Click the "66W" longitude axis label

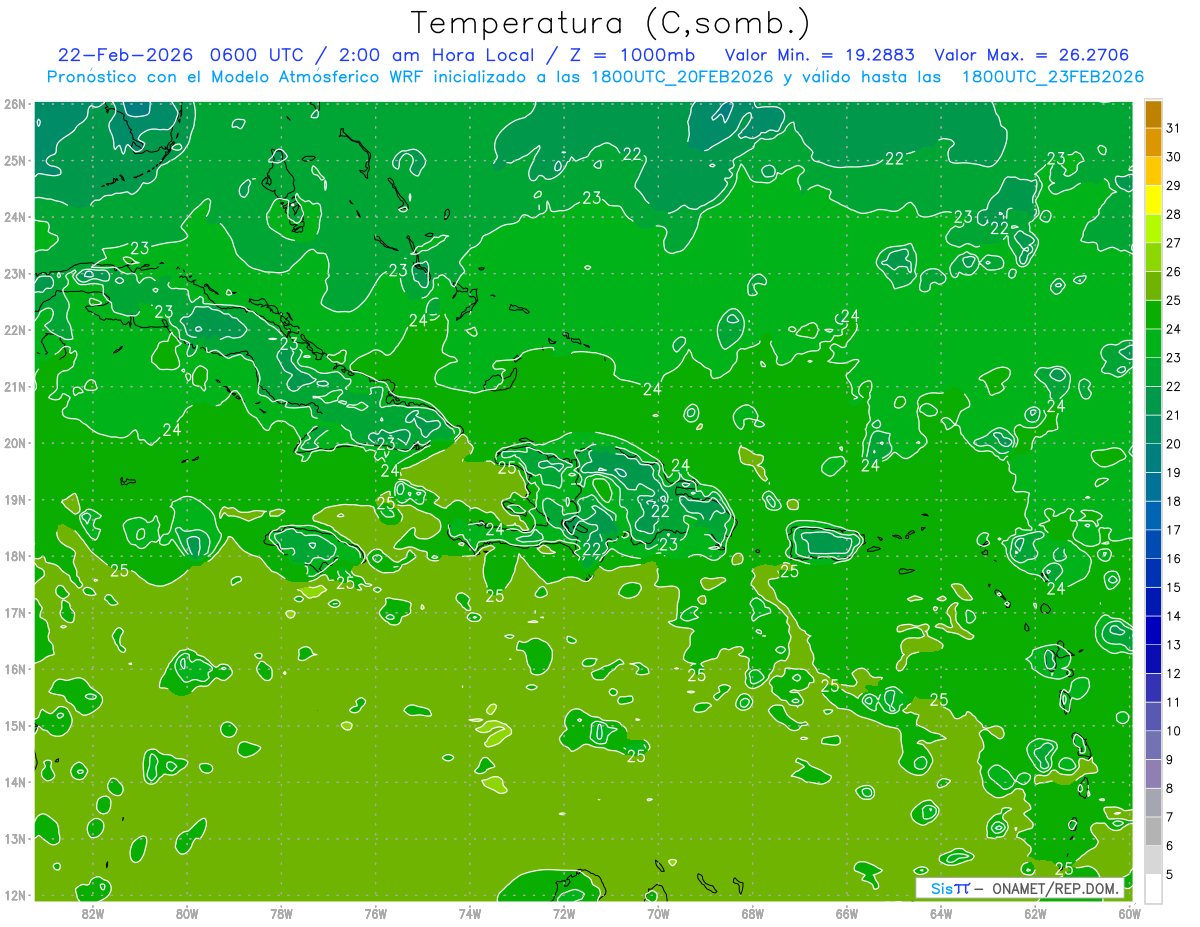click(x=847, y=913)
